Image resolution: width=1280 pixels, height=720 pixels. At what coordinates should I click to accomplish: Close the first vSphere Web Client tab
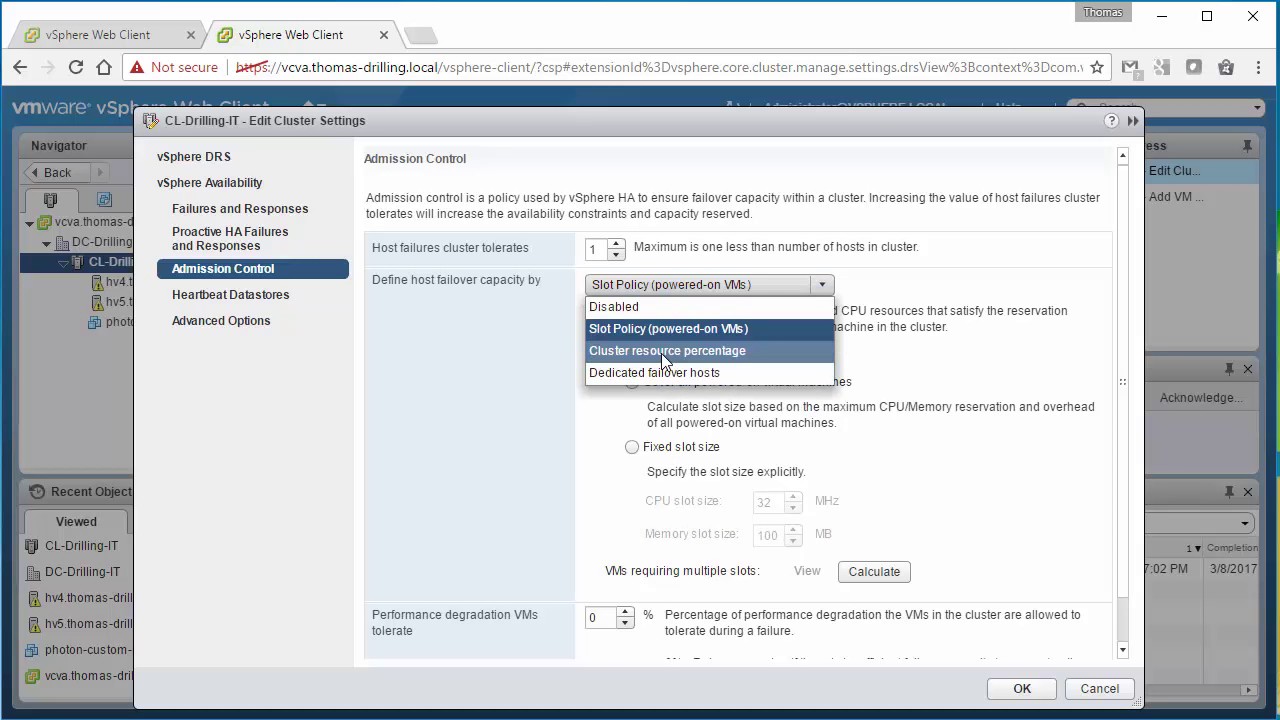(191, 34)
